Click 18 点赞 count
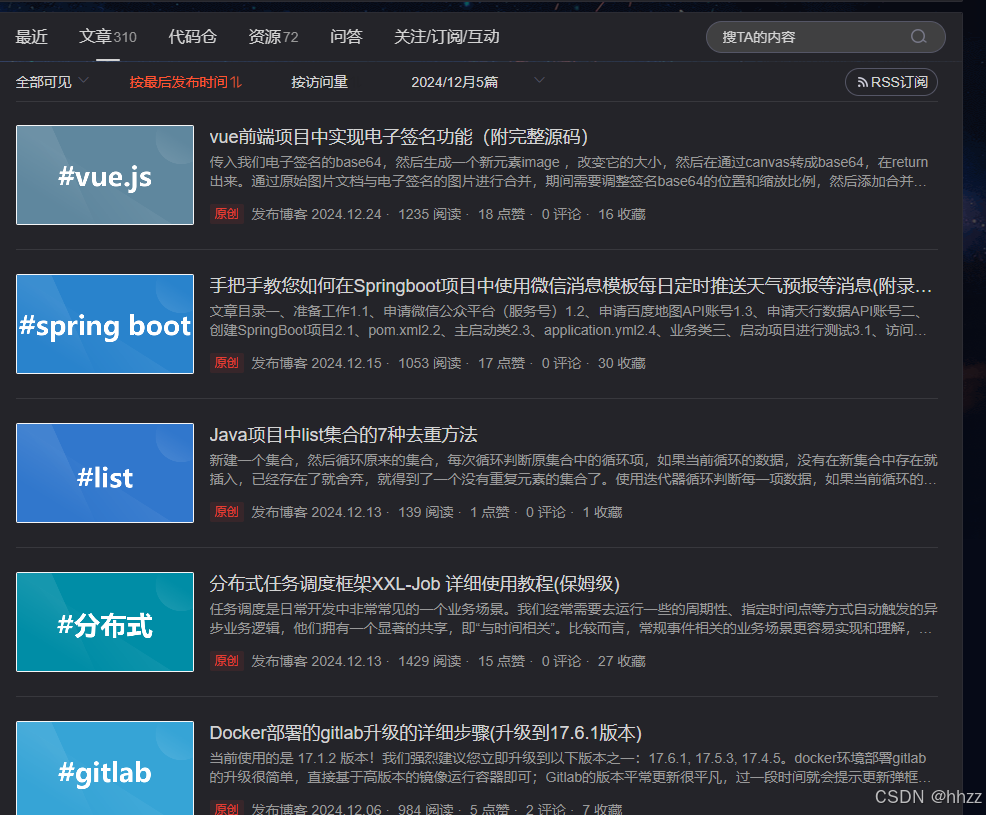986x815 pixels. (x=501, y=214)
